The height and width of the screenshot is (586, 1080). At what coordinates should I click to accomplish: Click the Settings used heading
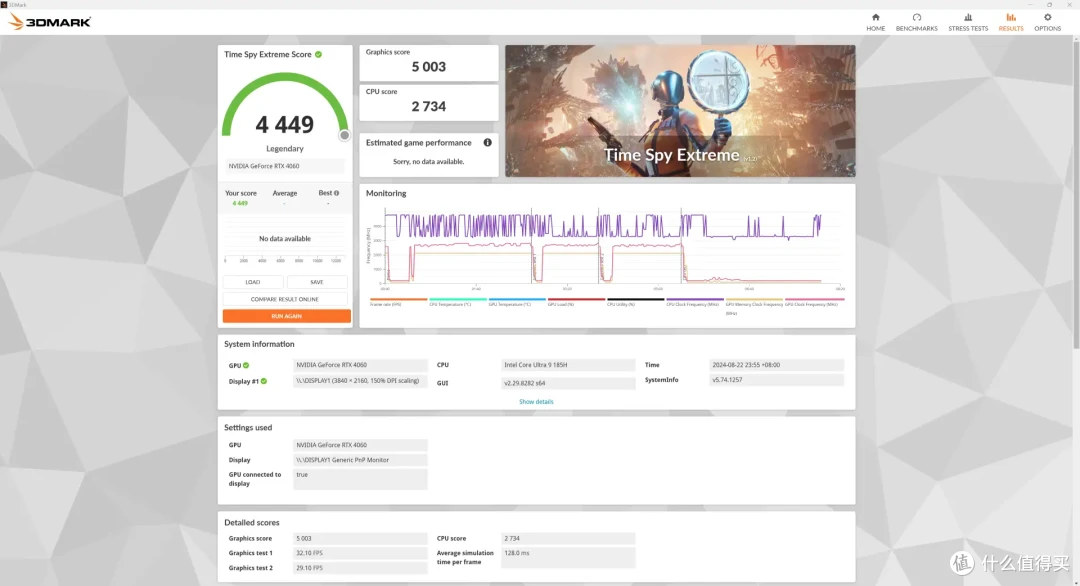click(x=248, y=428)
